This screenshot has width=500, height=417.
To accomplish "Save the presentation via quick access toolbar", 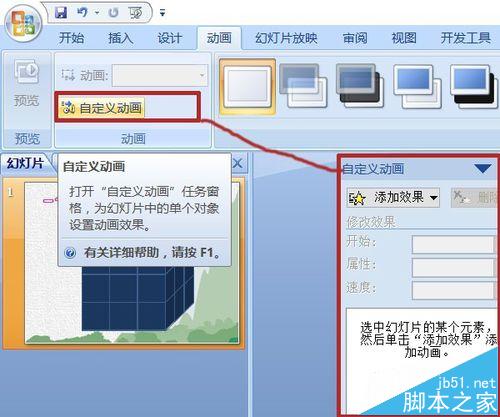I will point(61,13).
